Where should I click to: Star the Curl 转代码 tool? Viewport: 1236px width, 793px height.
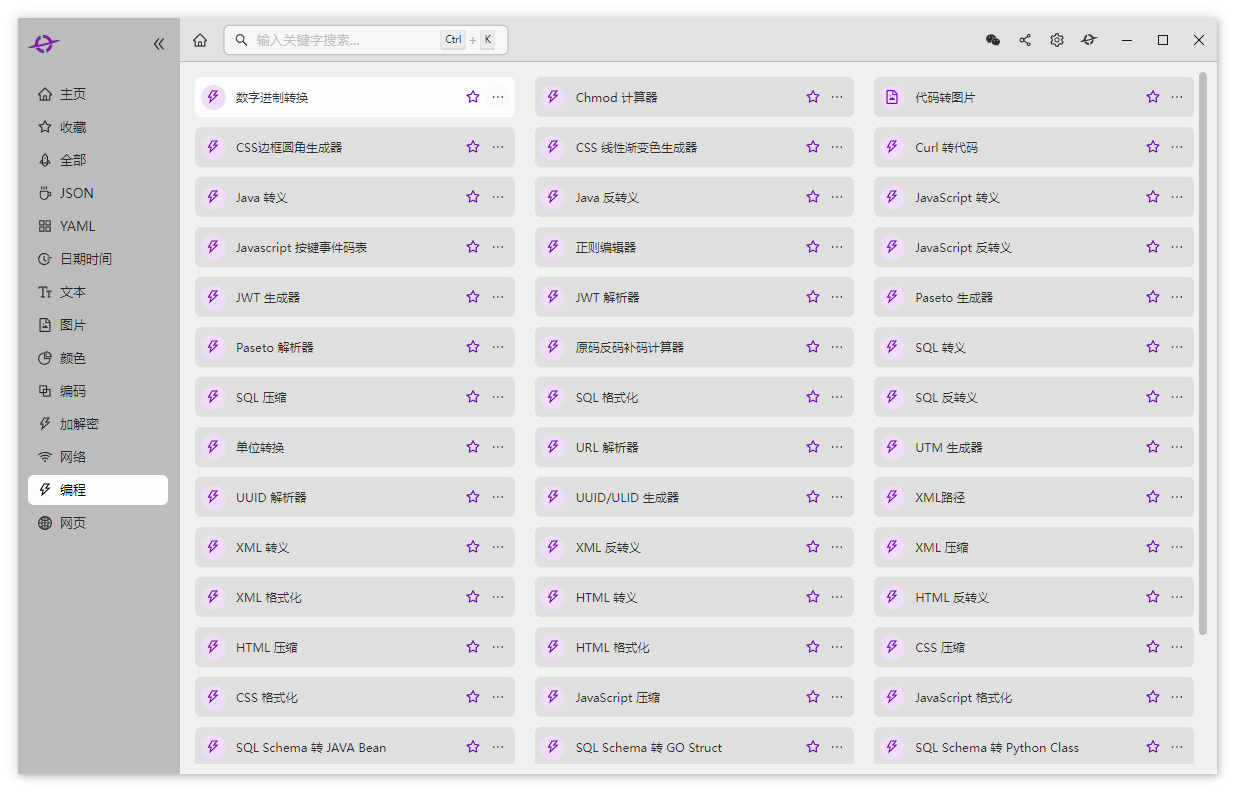coord(1153,147)
